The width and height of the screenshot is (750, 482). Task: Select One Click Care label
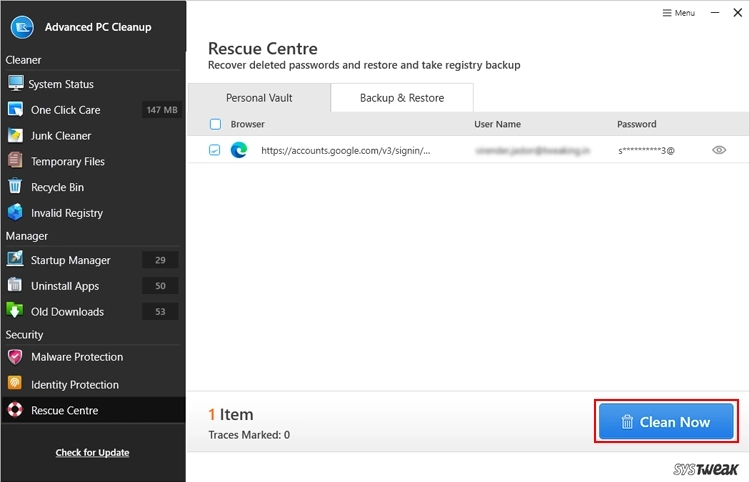[66, 110]
